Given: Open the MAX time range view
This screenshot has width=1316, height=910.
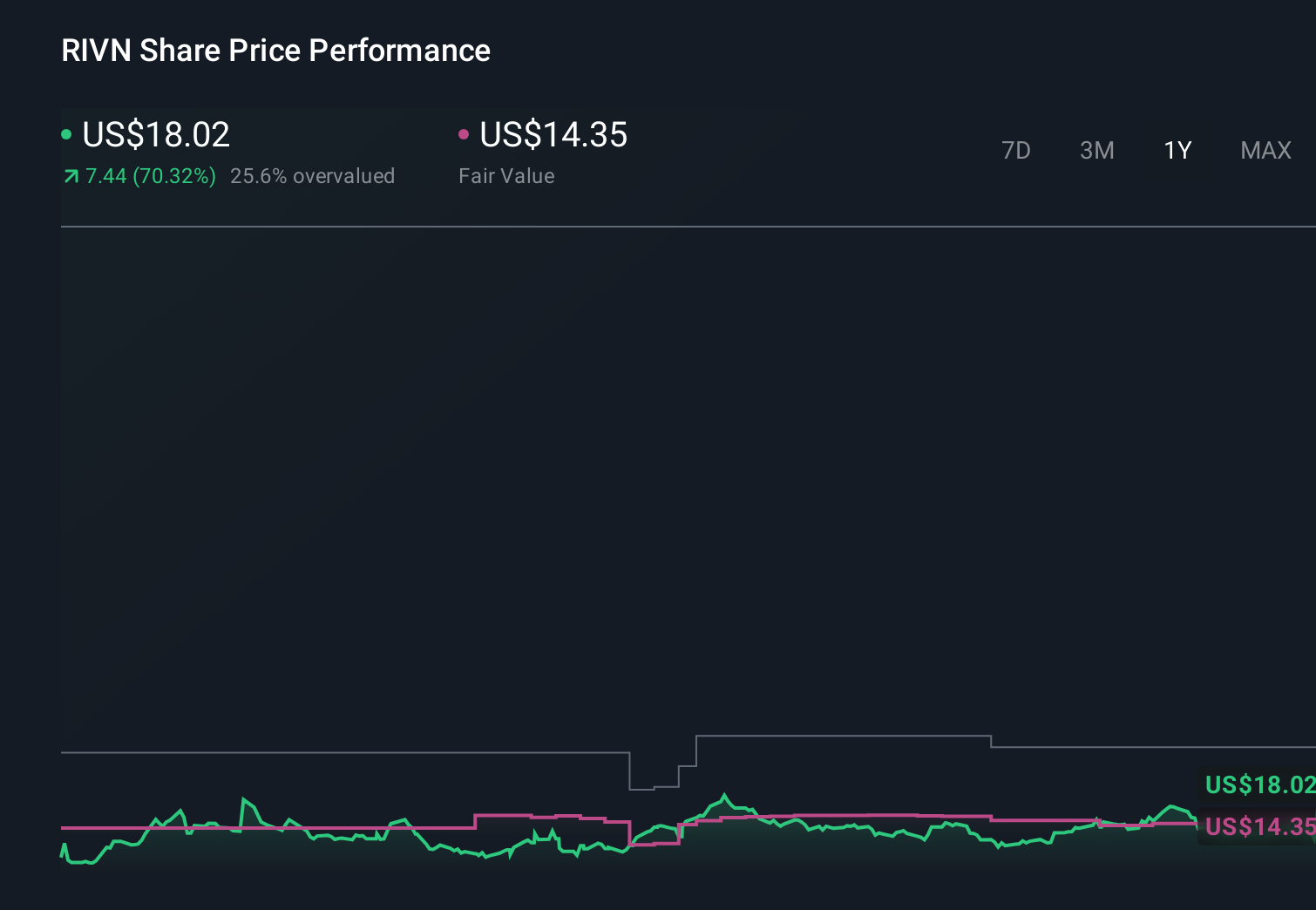Looking at the screenshot, I should click(1265, 150).
